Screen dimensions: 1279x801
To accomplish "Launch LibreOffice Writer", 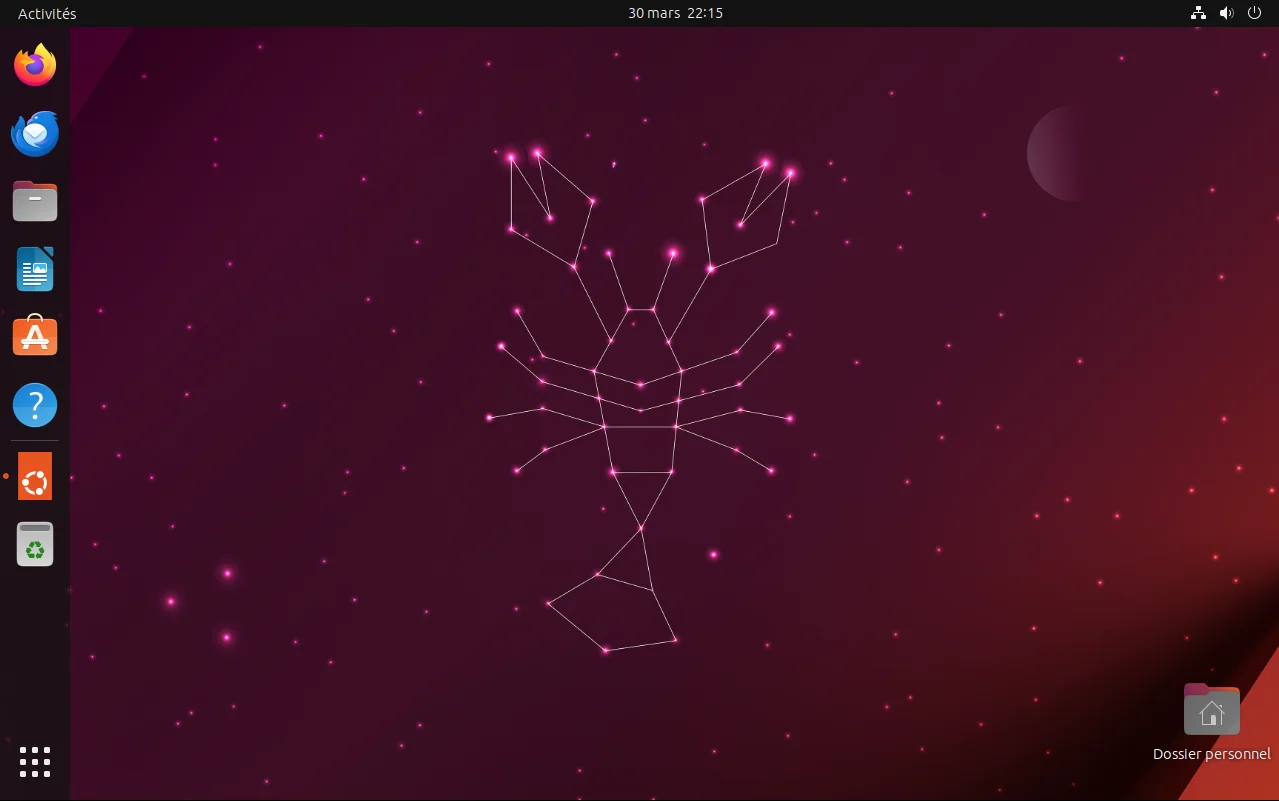I will [x=35, y=269].
